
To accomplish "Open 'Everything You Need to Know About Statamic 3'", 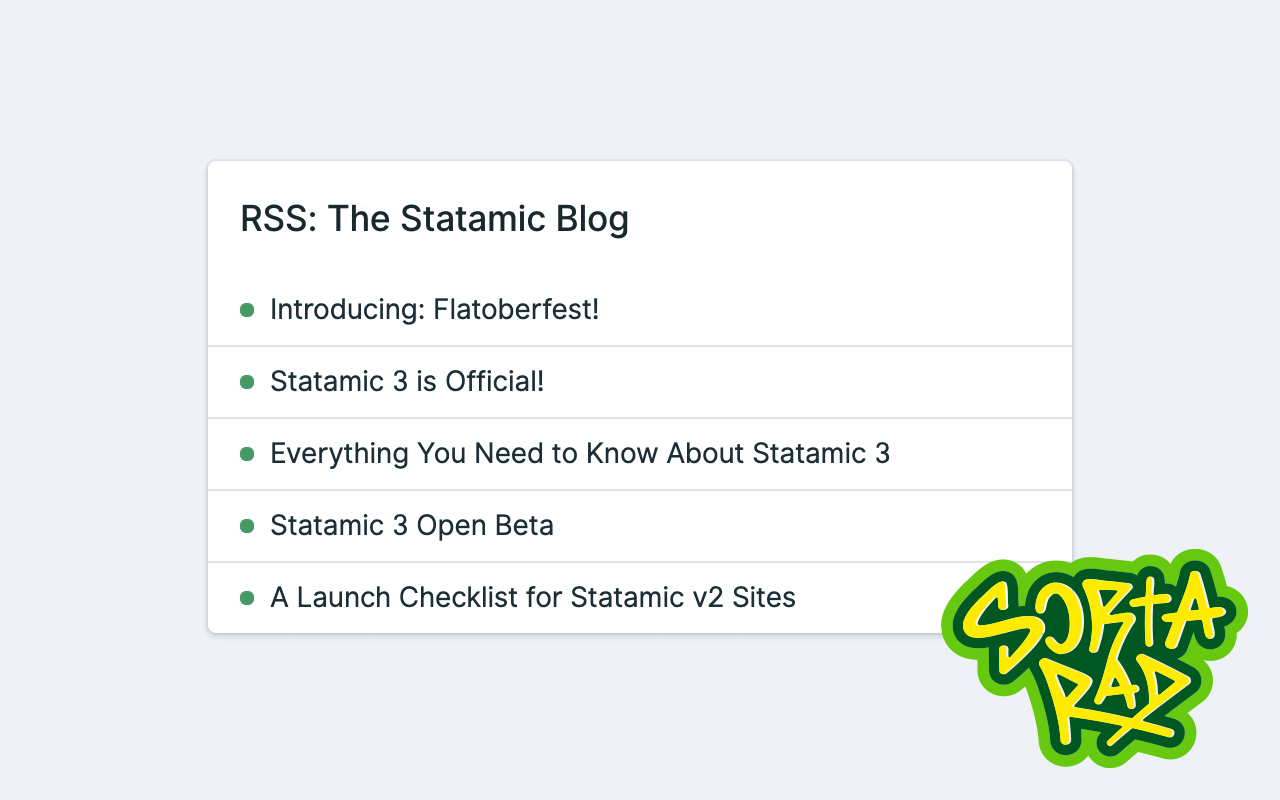I will (x=580, y=454).
